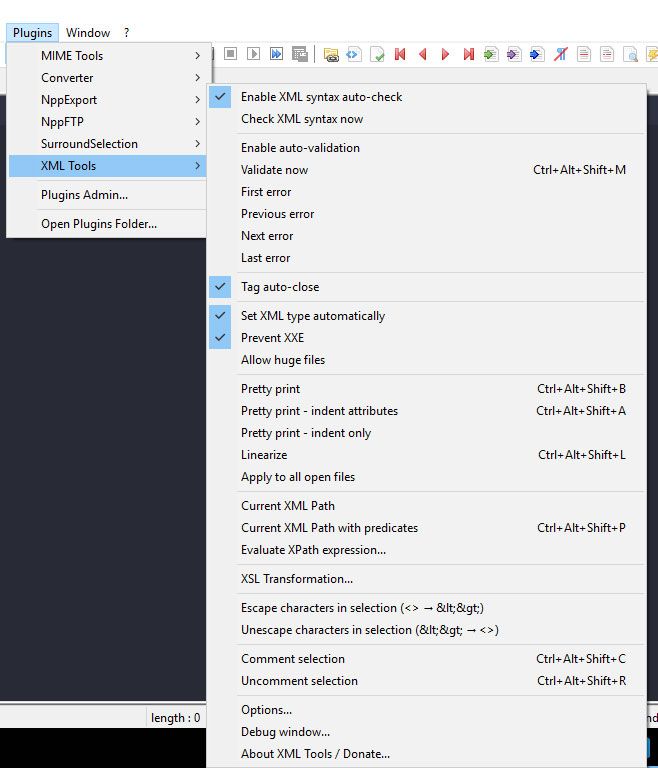Screen dimensions: 658x768
Task: Select Comment selection
Action: (x=427, y=659)
